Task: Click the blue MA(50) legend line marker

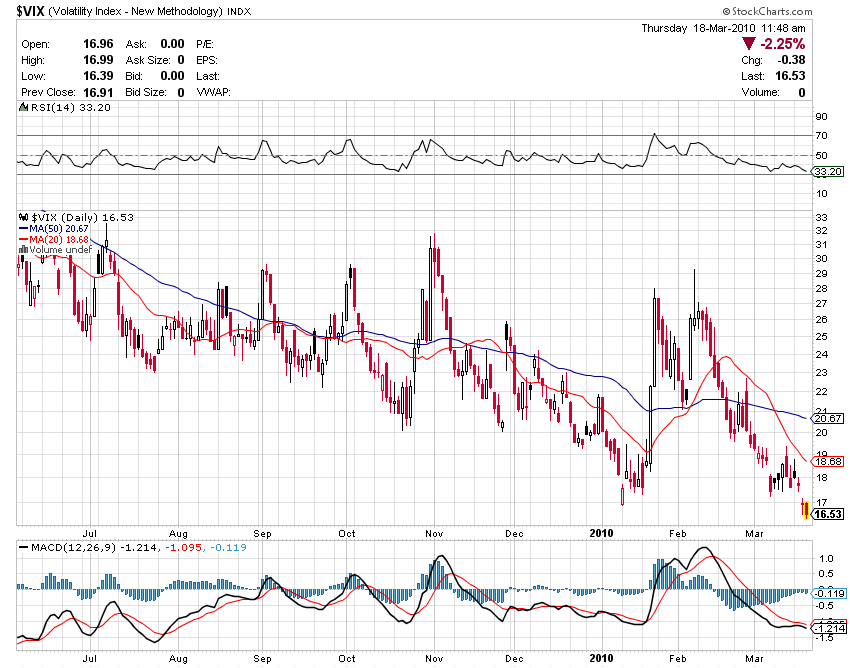Action: click(23, 229)
